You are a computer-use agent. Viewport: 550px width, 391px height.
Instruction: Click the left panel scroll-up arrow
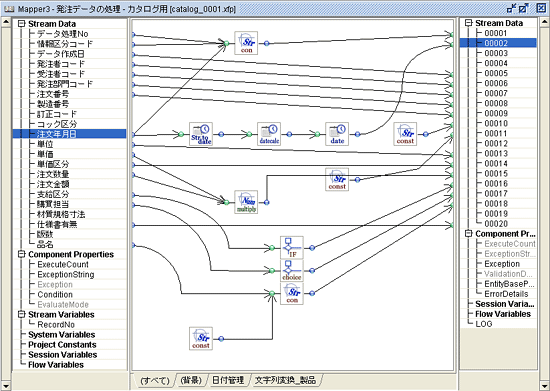coord(6,23)
